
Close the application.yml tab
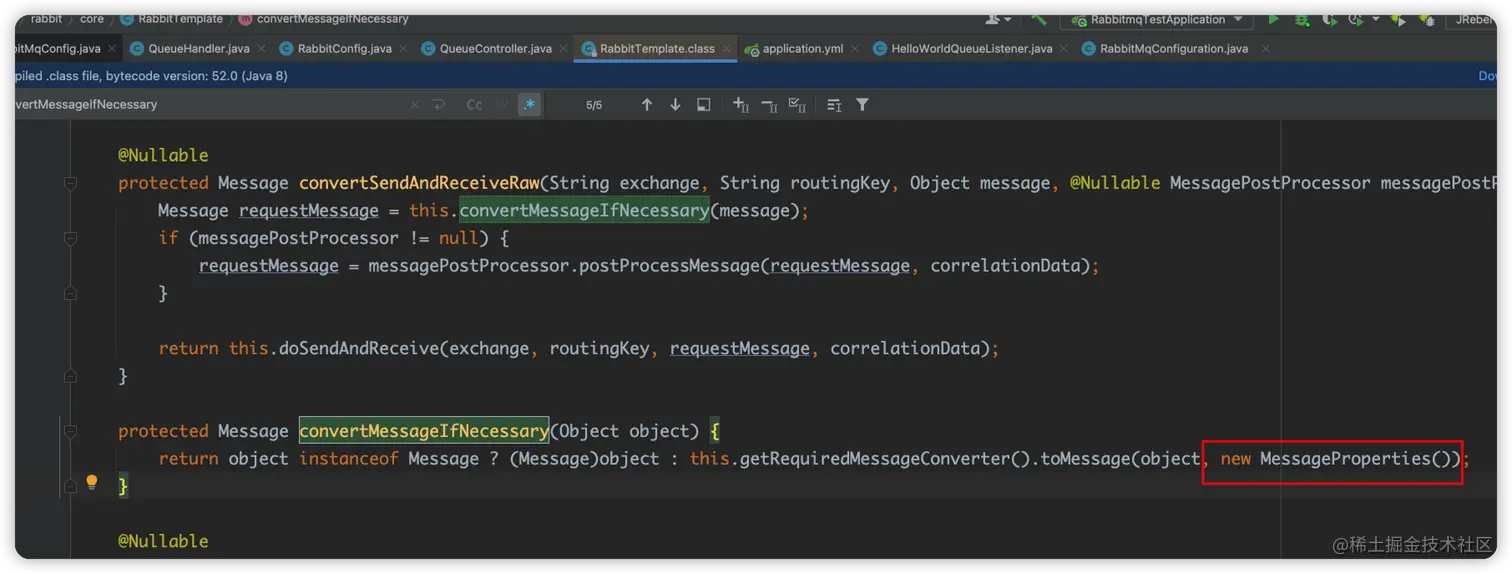click(x=857, y=49)
